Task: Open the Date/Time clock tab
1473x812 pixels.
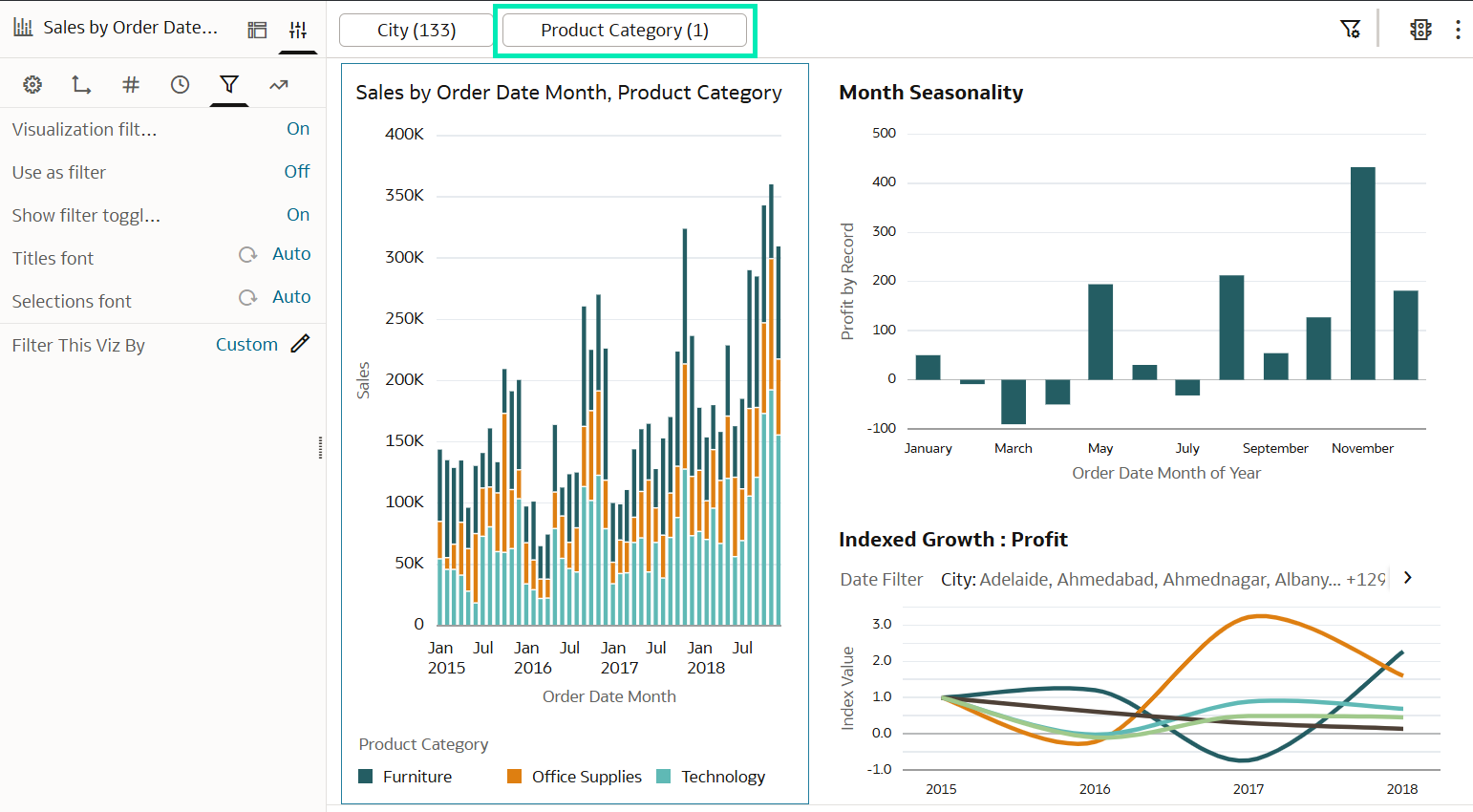Action: coord(180,85)
